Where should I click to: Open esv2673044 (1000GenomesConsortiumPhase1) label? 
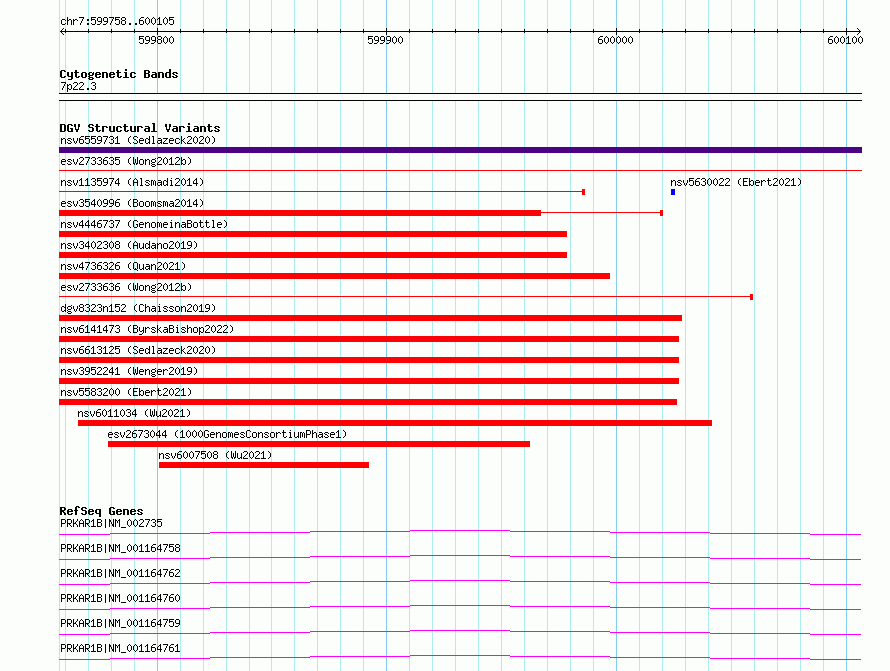tap(227, 434)
